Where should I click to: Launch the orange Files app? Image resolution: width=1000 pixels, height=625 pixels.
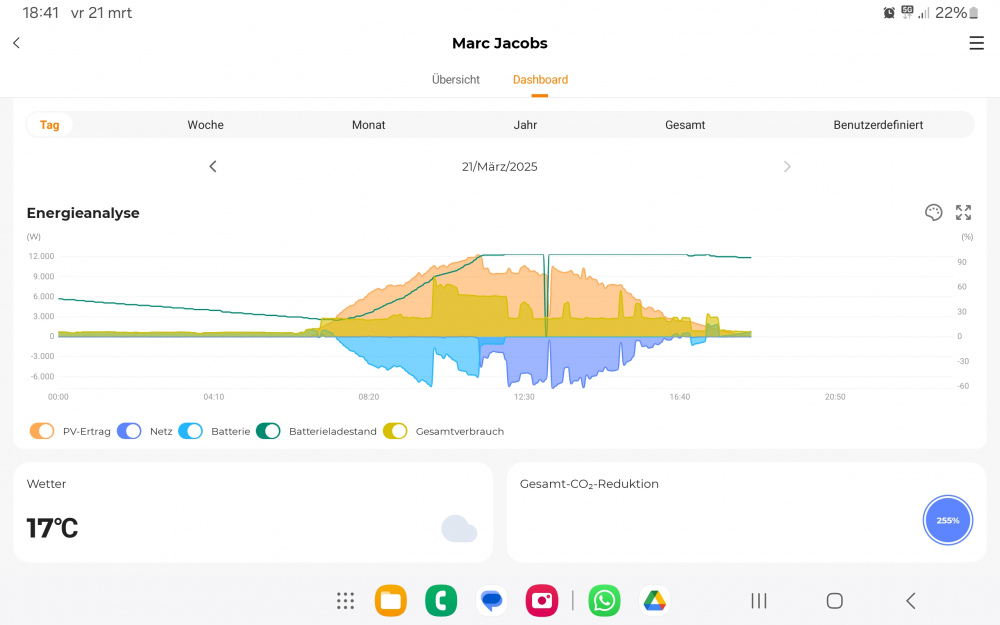click(x=390, y=600)
